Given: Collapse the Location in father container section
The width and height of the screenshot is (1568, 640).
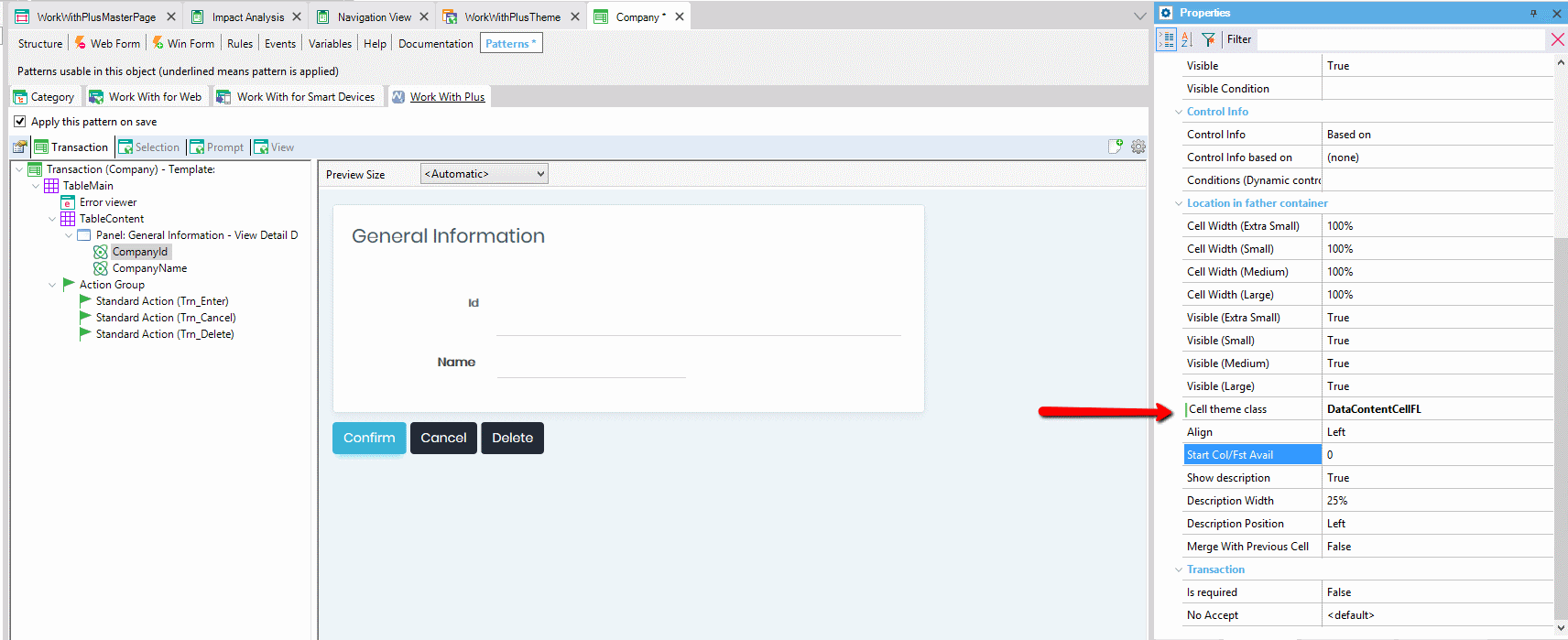Looking at the screenshot, I should (1179, 203).
